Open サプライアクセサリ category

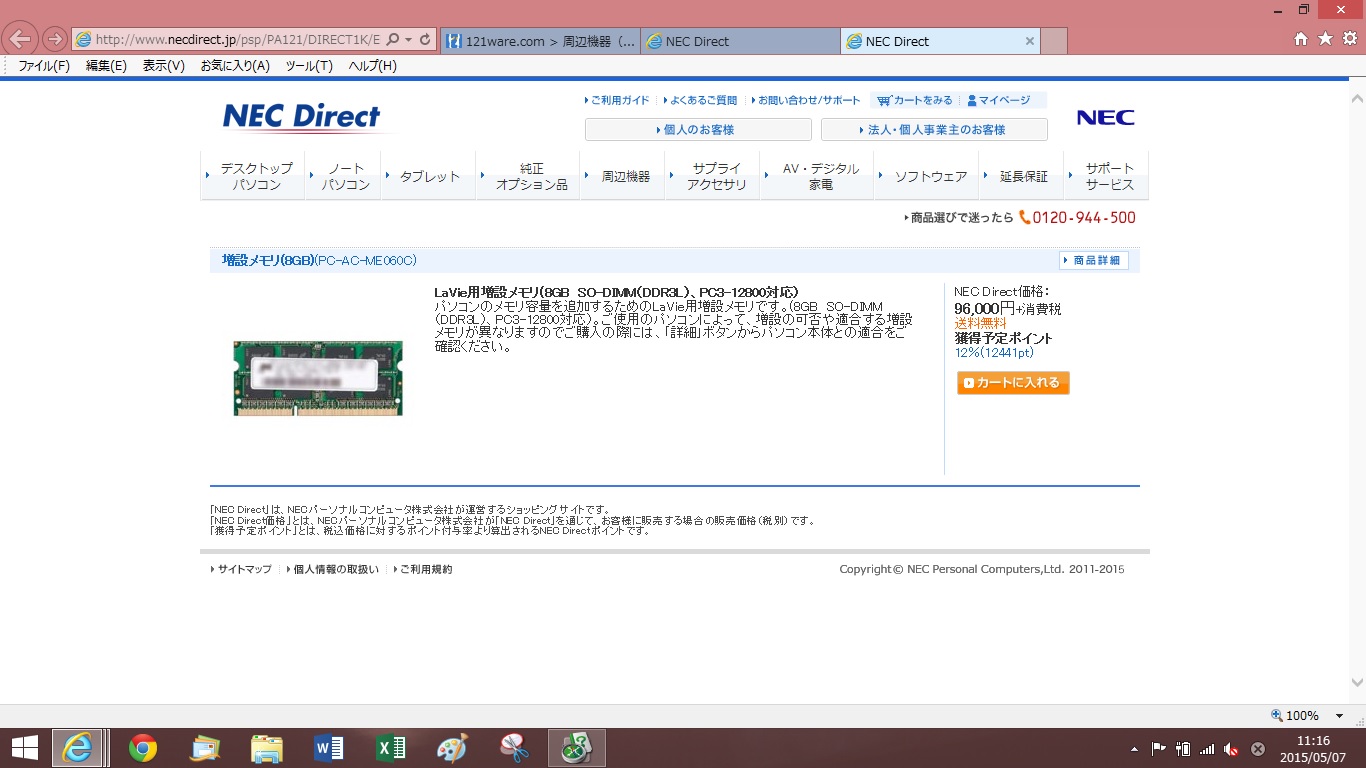[714, 176]
